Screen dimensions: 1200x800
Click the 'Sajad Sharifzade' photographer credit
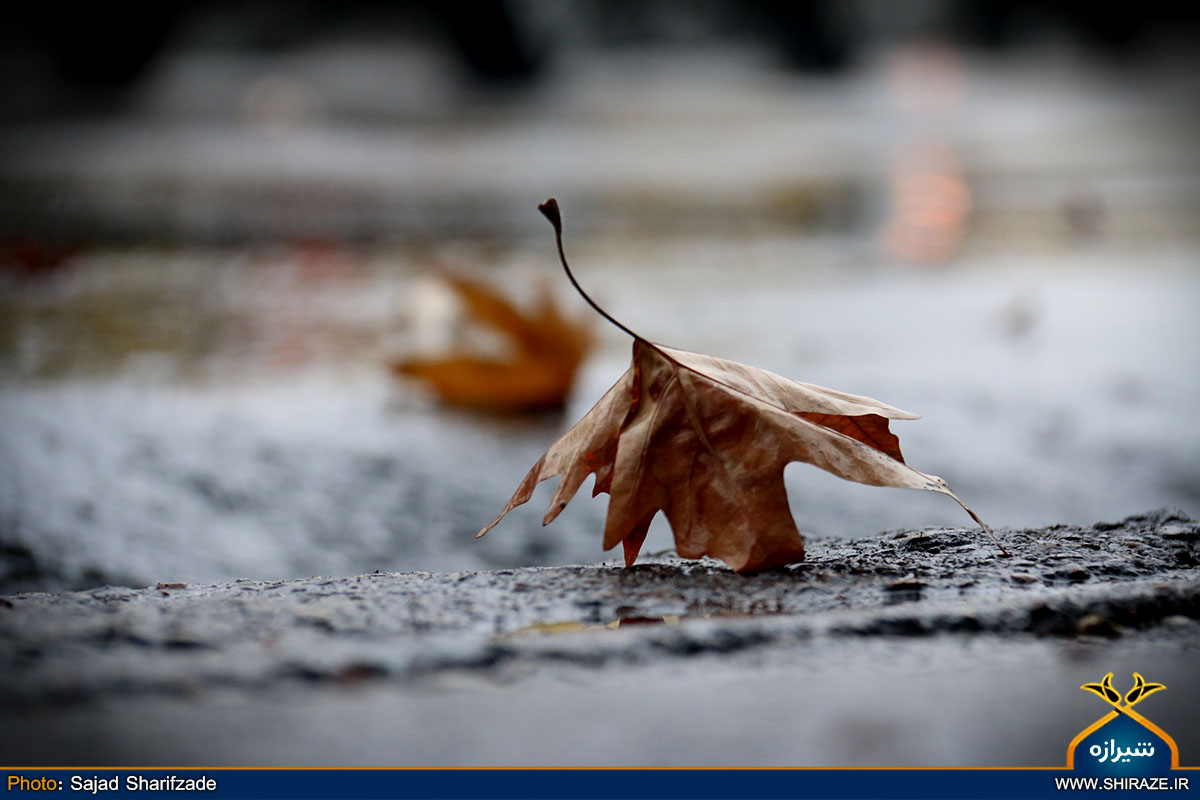point(143,784)
